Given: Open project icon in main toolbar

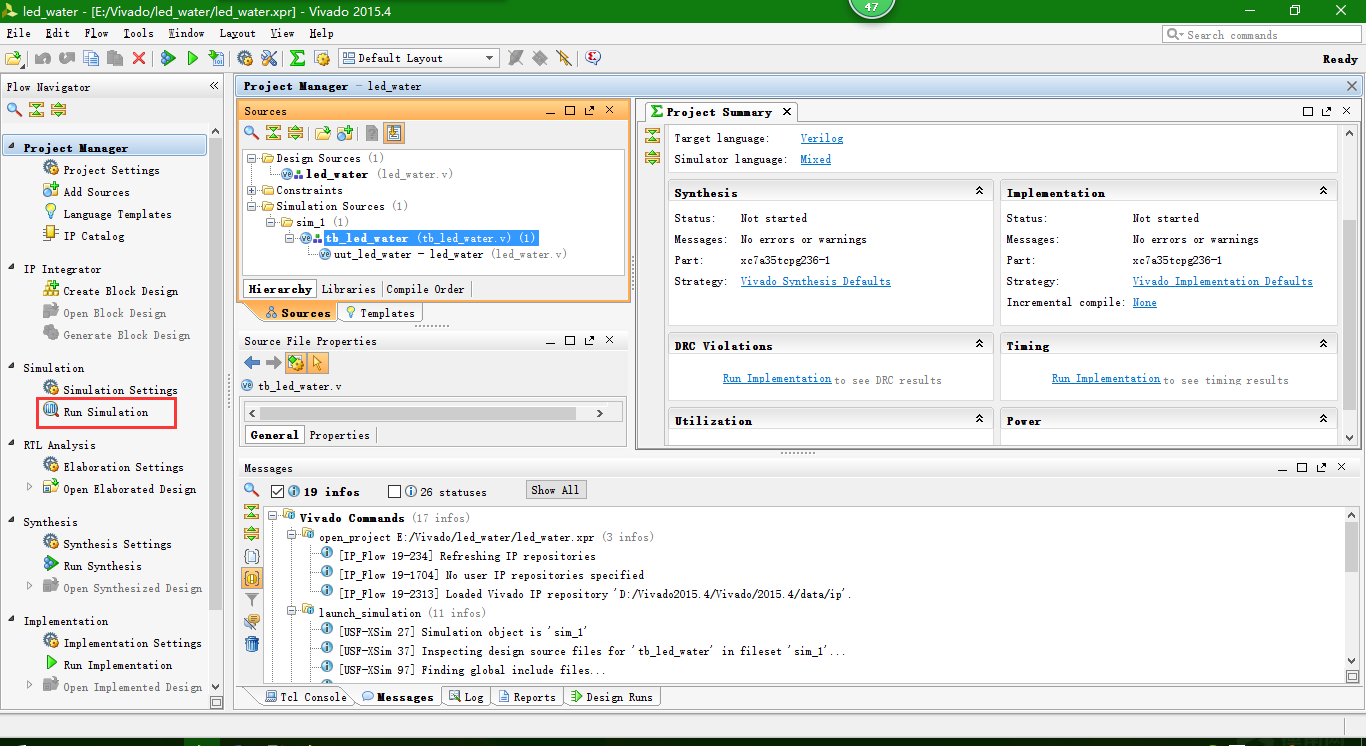Looking at the screenshot, I should 13,58.
